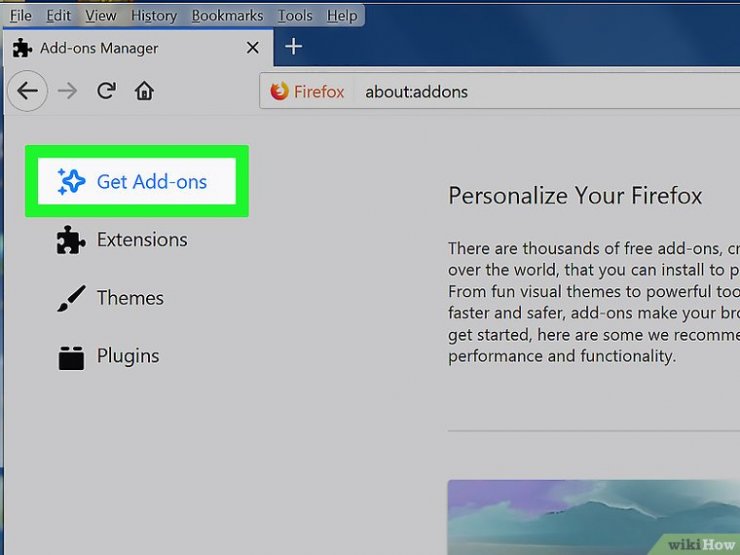Click the Personalize Your Firefox heading
Viewport: 740px width, 555px height.
coord(575,196)
